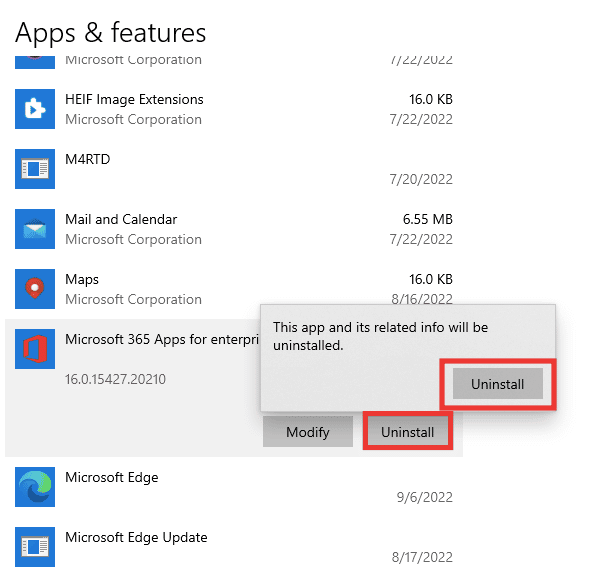The height and width of the screenshot is (584, 596).
Task: Select the Microsoft Edge Update entry name
Action: (x=136, y=538)
